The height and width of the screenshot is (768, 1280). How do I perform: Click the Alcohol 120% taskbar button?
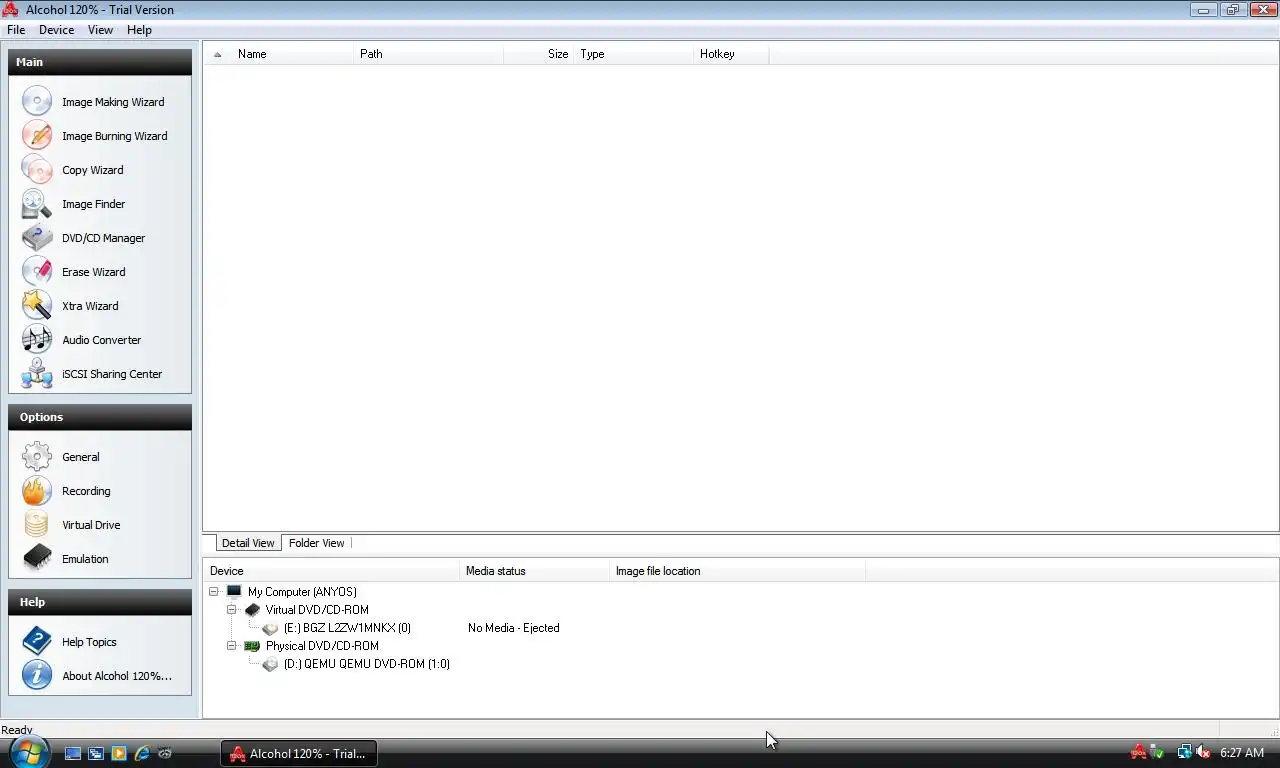299,753
